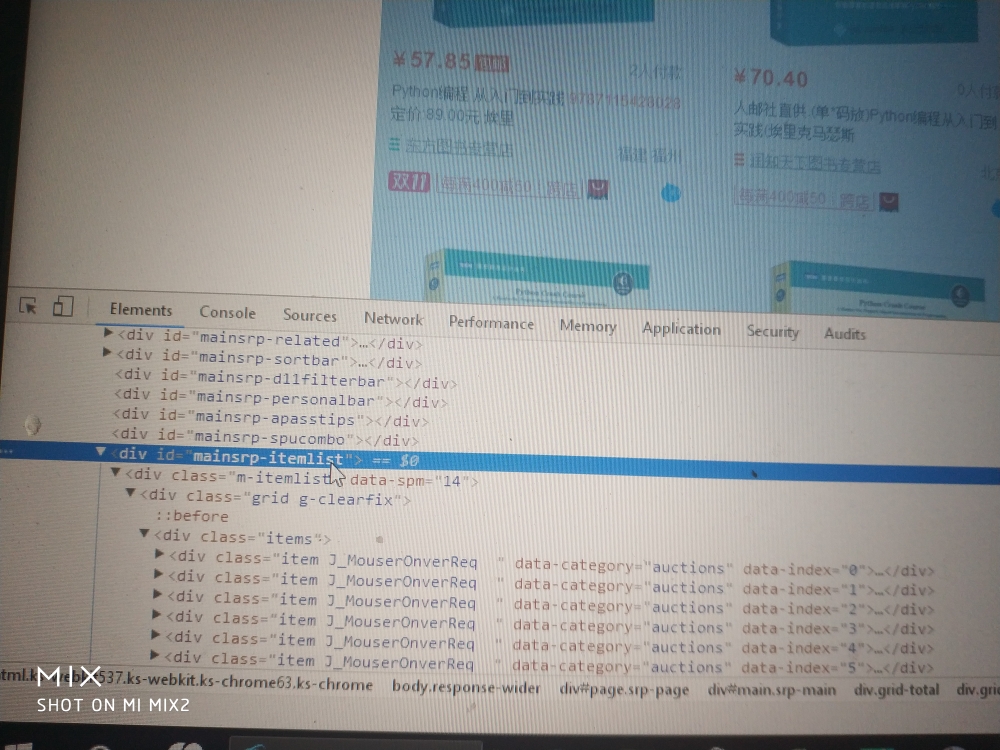
Task: Open the Network tab
Action: pos(393,319)
